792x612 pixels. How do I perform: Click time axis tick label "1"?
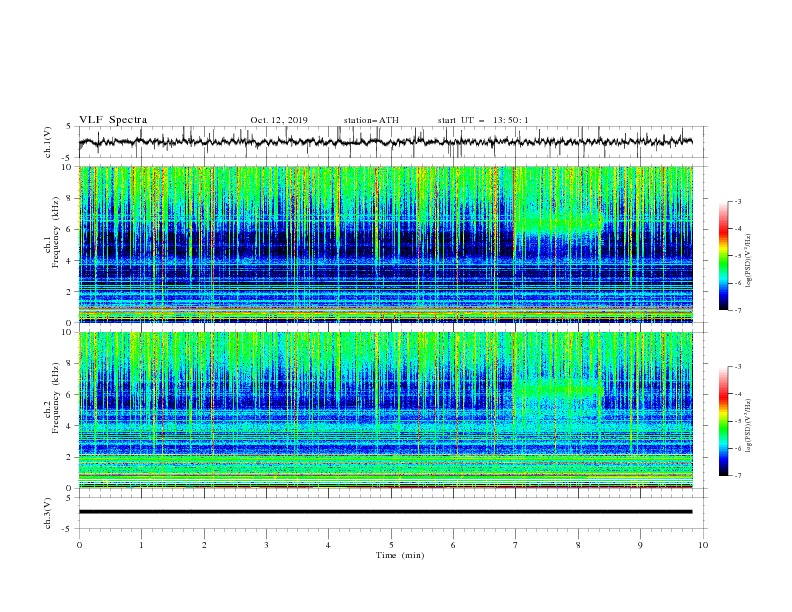141,545
